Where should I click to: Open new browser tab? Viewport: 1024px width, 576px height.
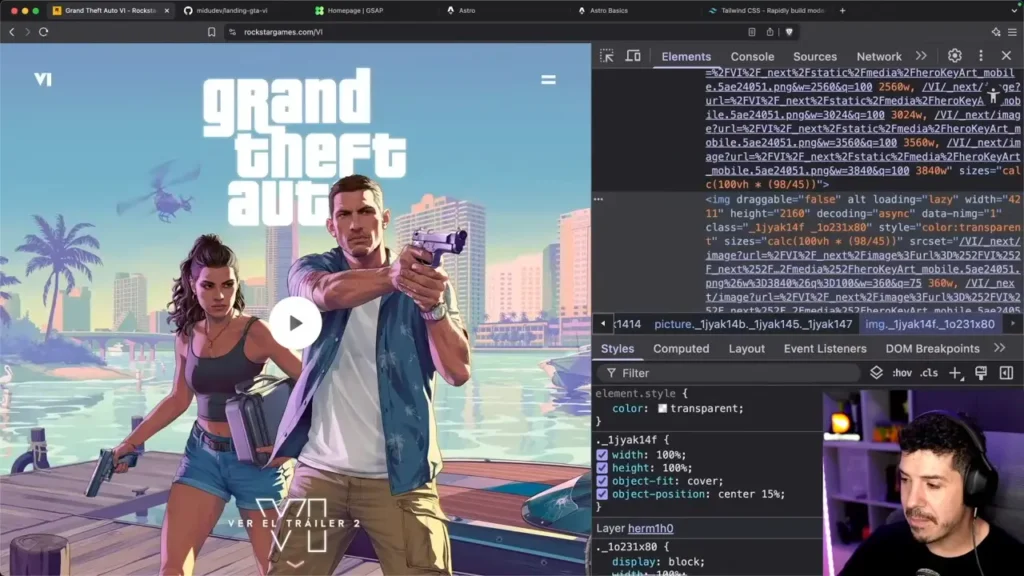pyautogui.click(x=842, y=10)
